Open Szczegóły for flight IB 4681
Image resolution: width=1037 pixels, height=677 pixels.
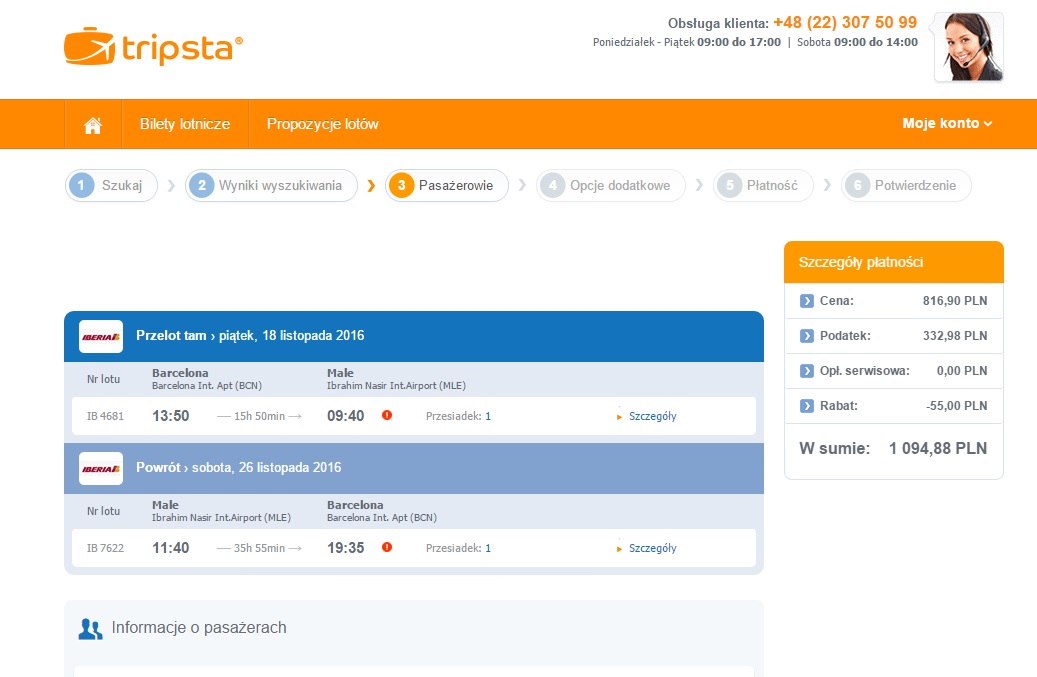coord(652,417)
